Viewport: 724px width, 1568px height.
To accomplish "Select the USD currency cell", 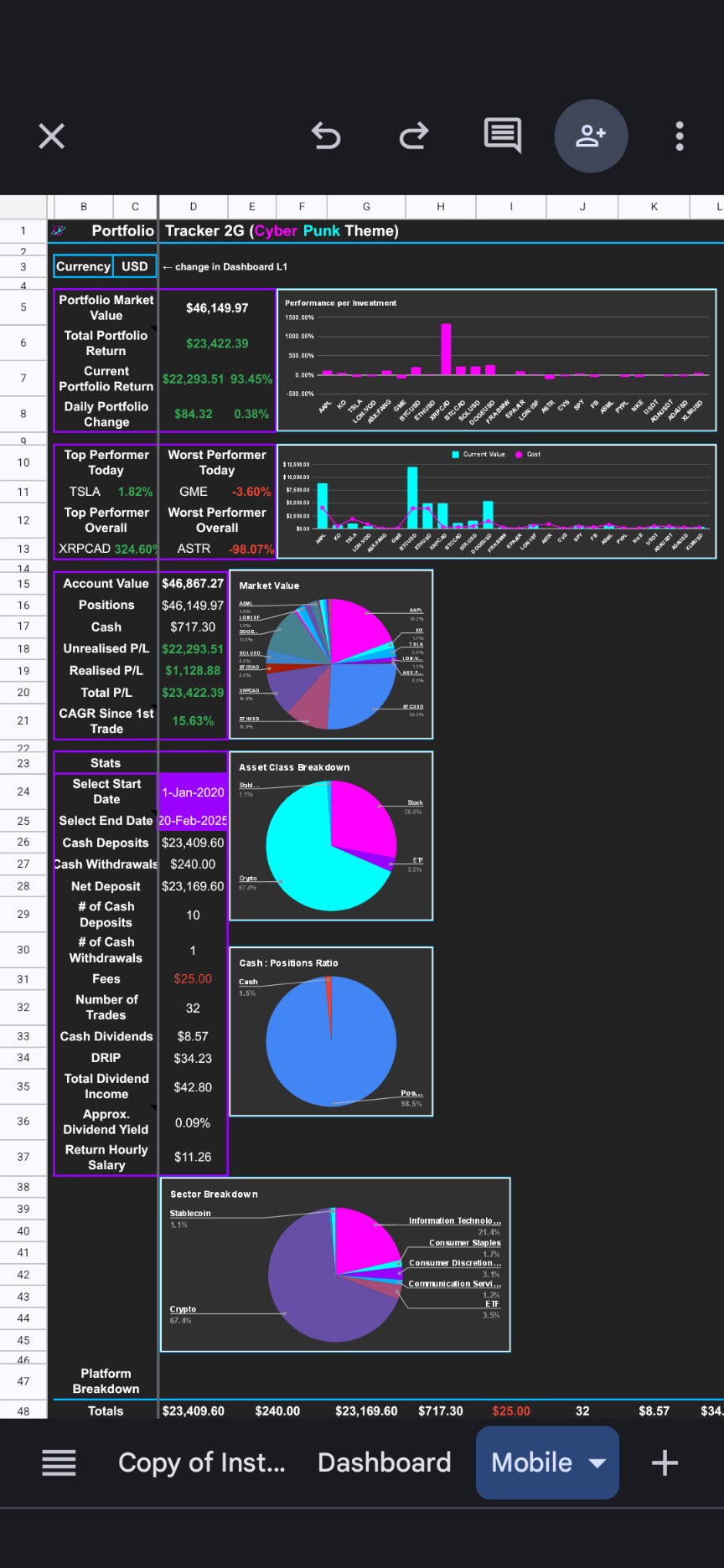I will coord(135,266).
